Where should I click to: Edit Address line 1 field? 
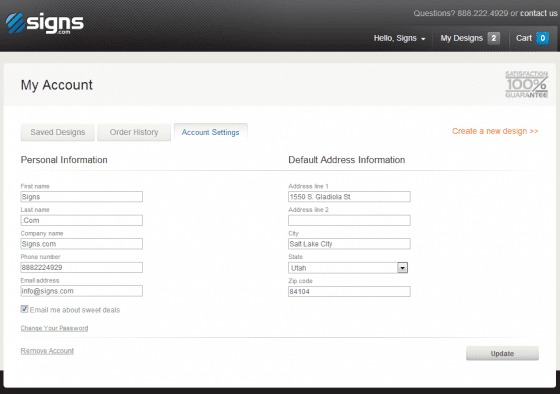point(349,197)
